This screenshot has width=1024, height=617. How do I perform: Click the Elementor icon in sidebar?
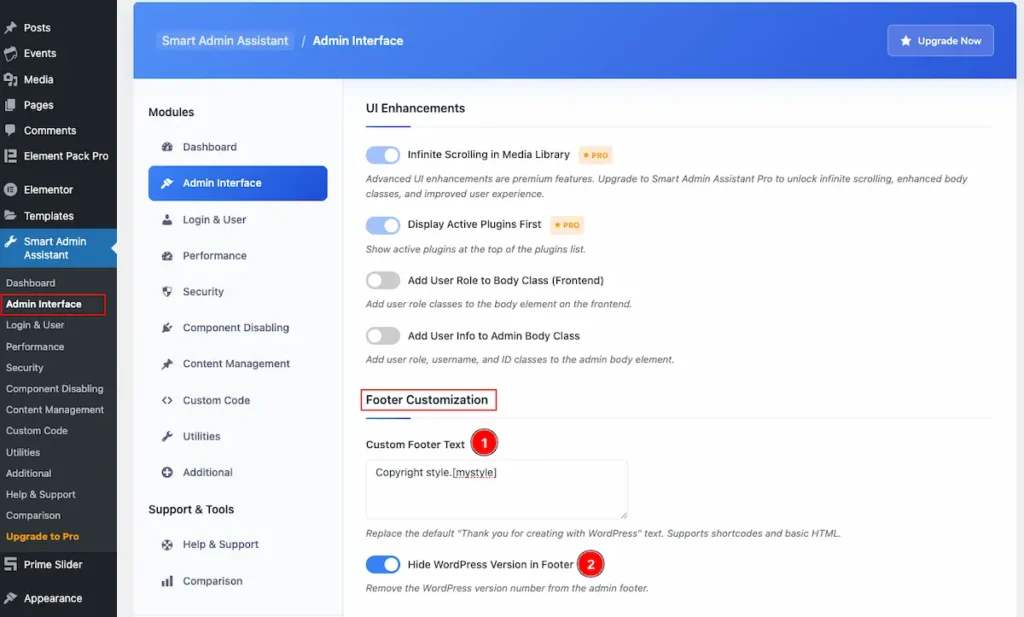point(10,190)
